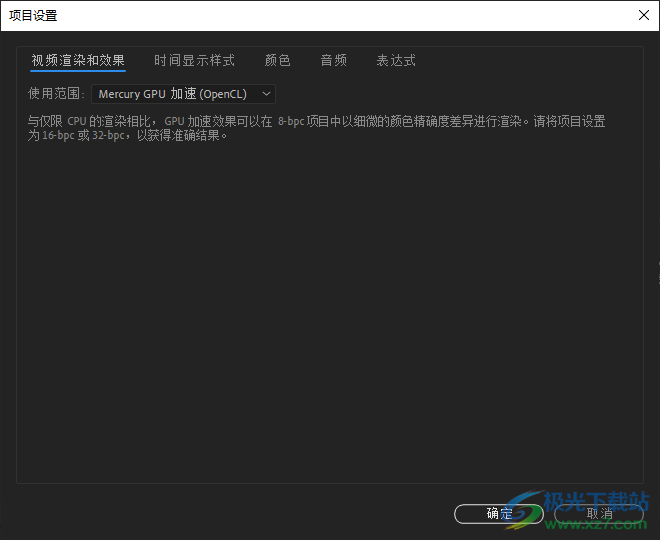660x540 pixels.
Task: Open the 时间显示样式 tab
Action: (x=194, y=61)
